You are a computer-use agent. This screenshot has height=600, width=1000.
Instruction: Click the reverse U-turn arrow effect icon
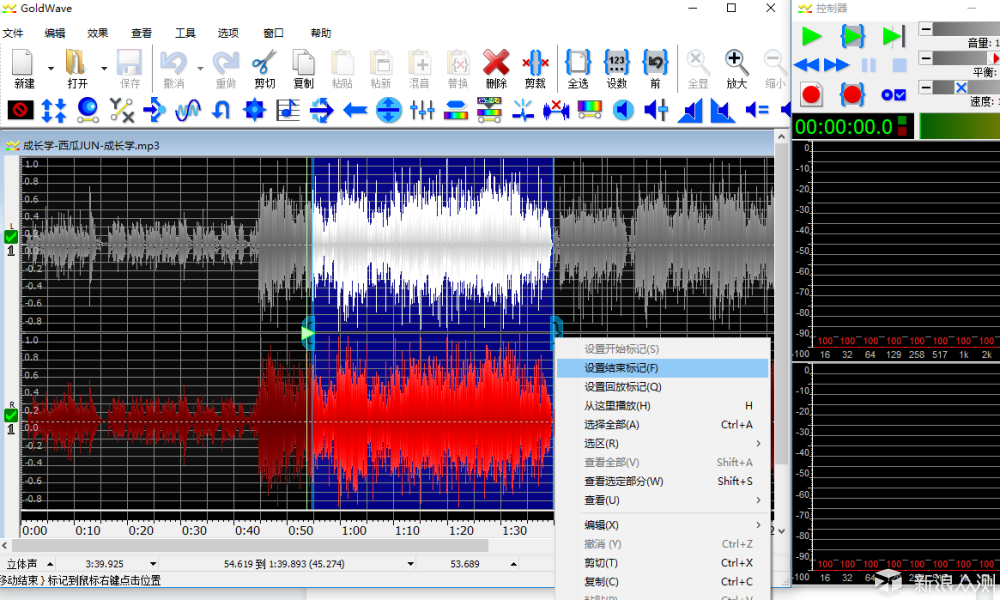click(x=221, y=110)
